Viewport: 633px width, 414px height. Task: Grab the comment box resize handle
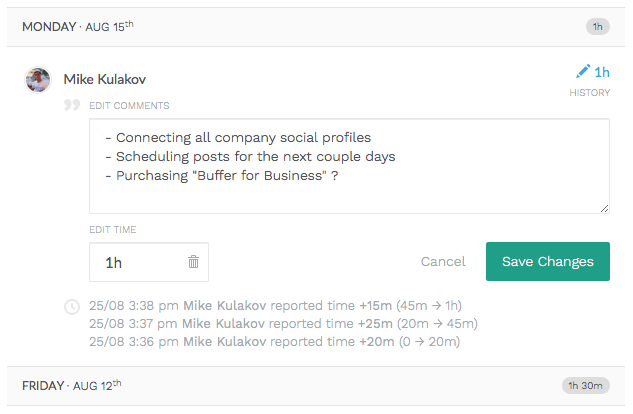(604, 208)
